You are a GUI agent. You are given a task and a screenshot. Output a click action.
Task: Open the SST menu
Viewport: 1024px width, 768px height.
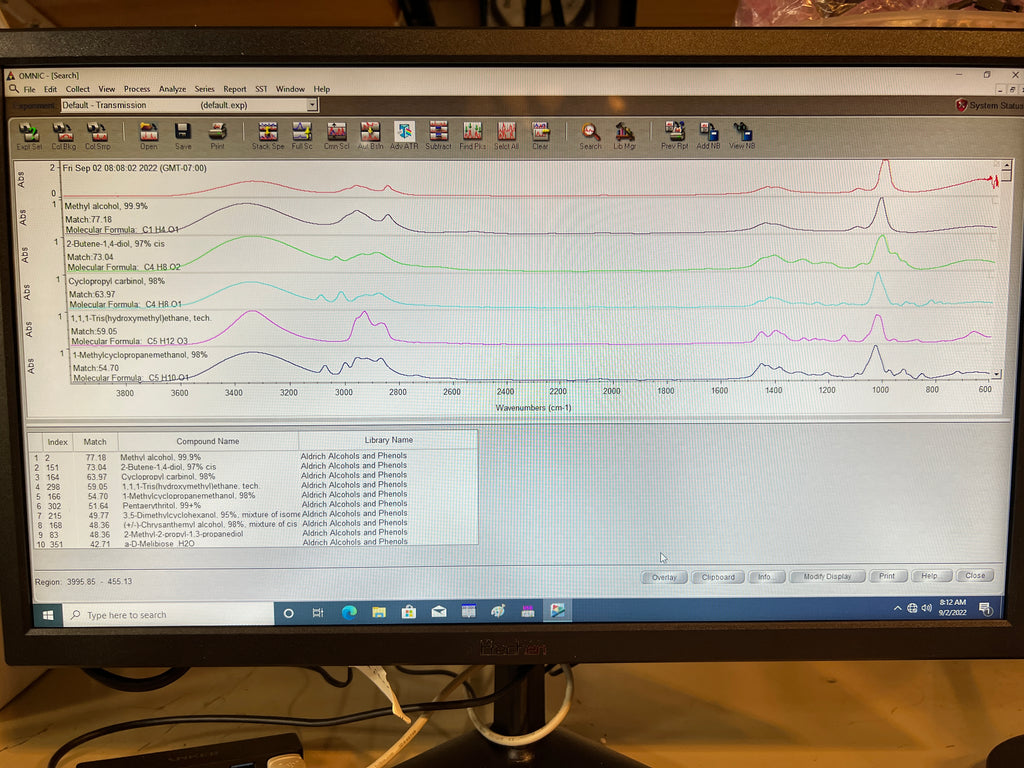(261, 89)
